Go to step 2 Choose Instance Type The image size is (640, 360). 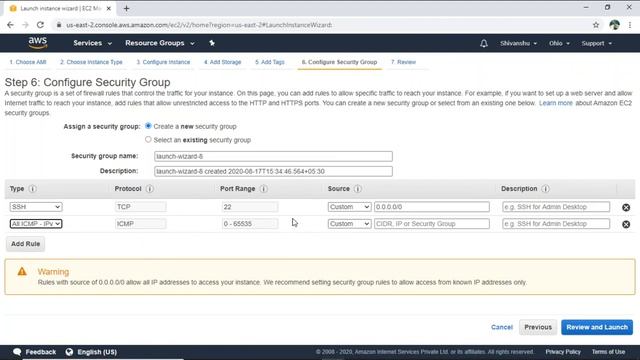click(x=91, y=62)
